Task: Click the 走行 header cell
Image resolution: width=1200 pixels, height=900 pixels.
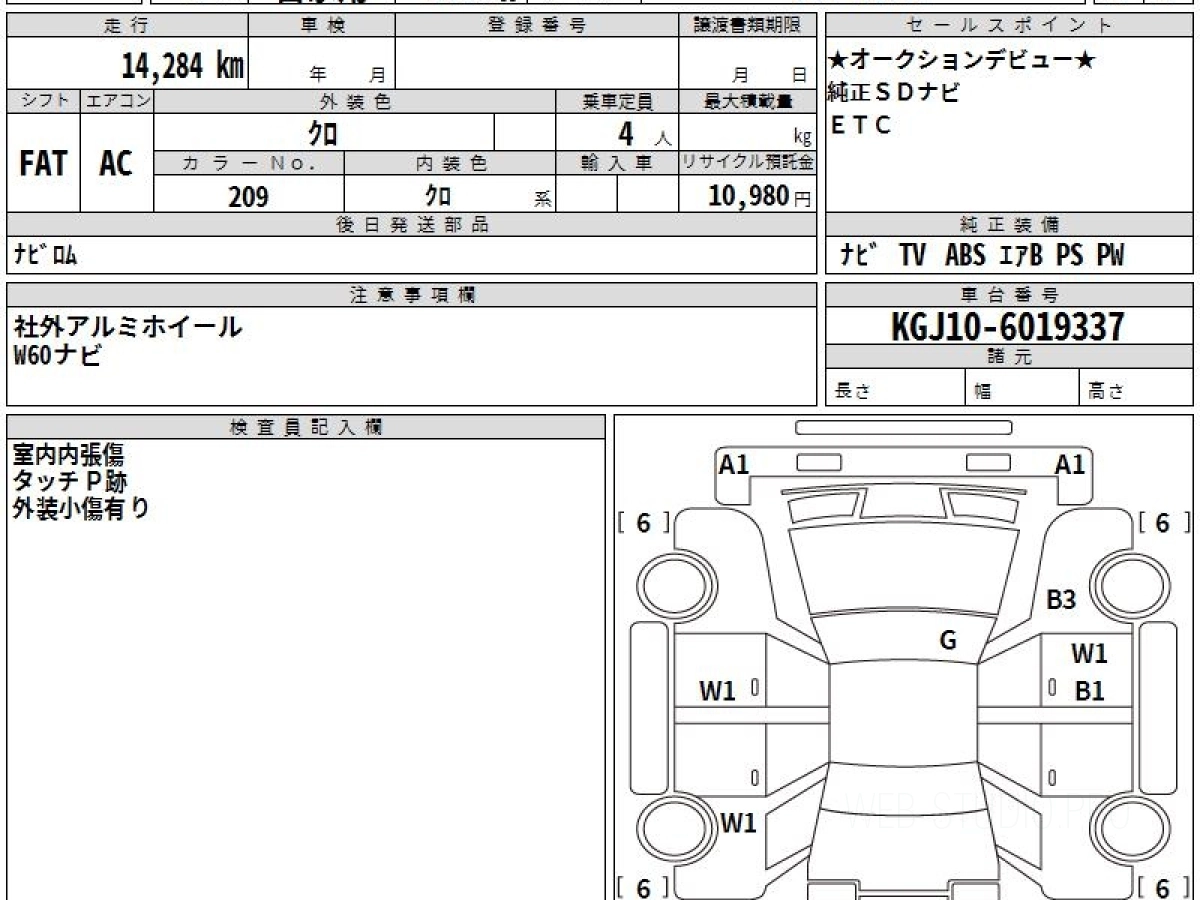Action: point(127,26)
